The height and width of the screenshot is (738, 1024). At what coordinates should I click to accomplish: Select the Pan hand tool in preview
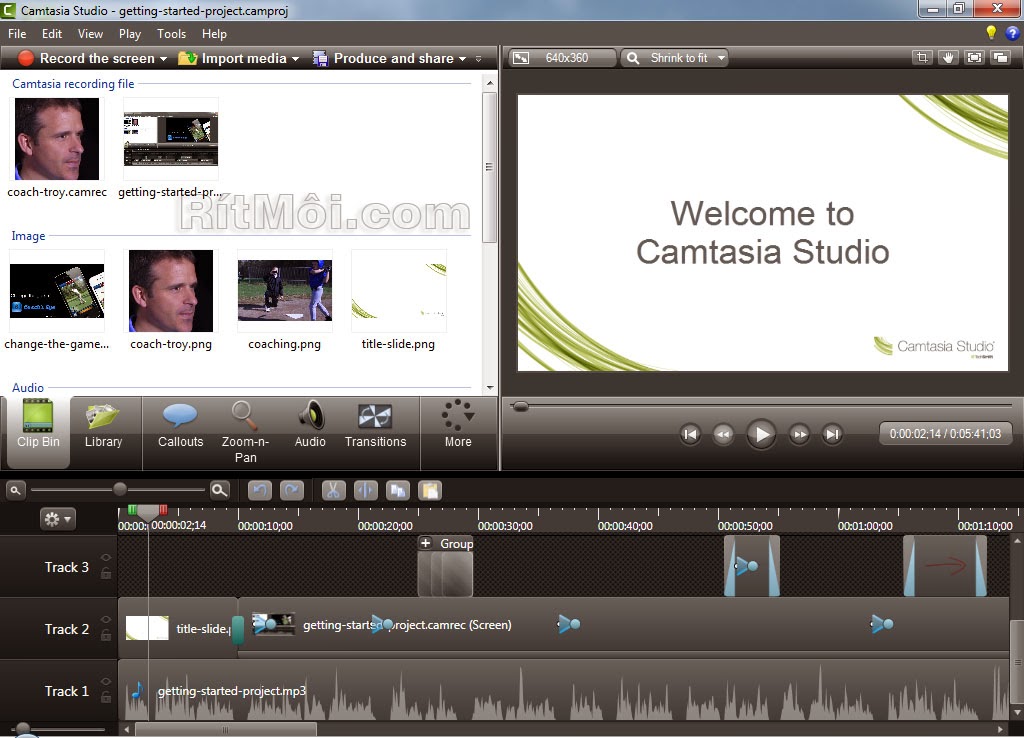[948, 57]
